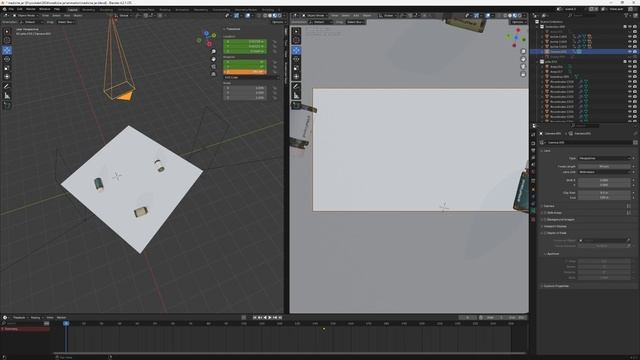
Task: Click Options button in right viewport
Action: click(x=518, y=22)
